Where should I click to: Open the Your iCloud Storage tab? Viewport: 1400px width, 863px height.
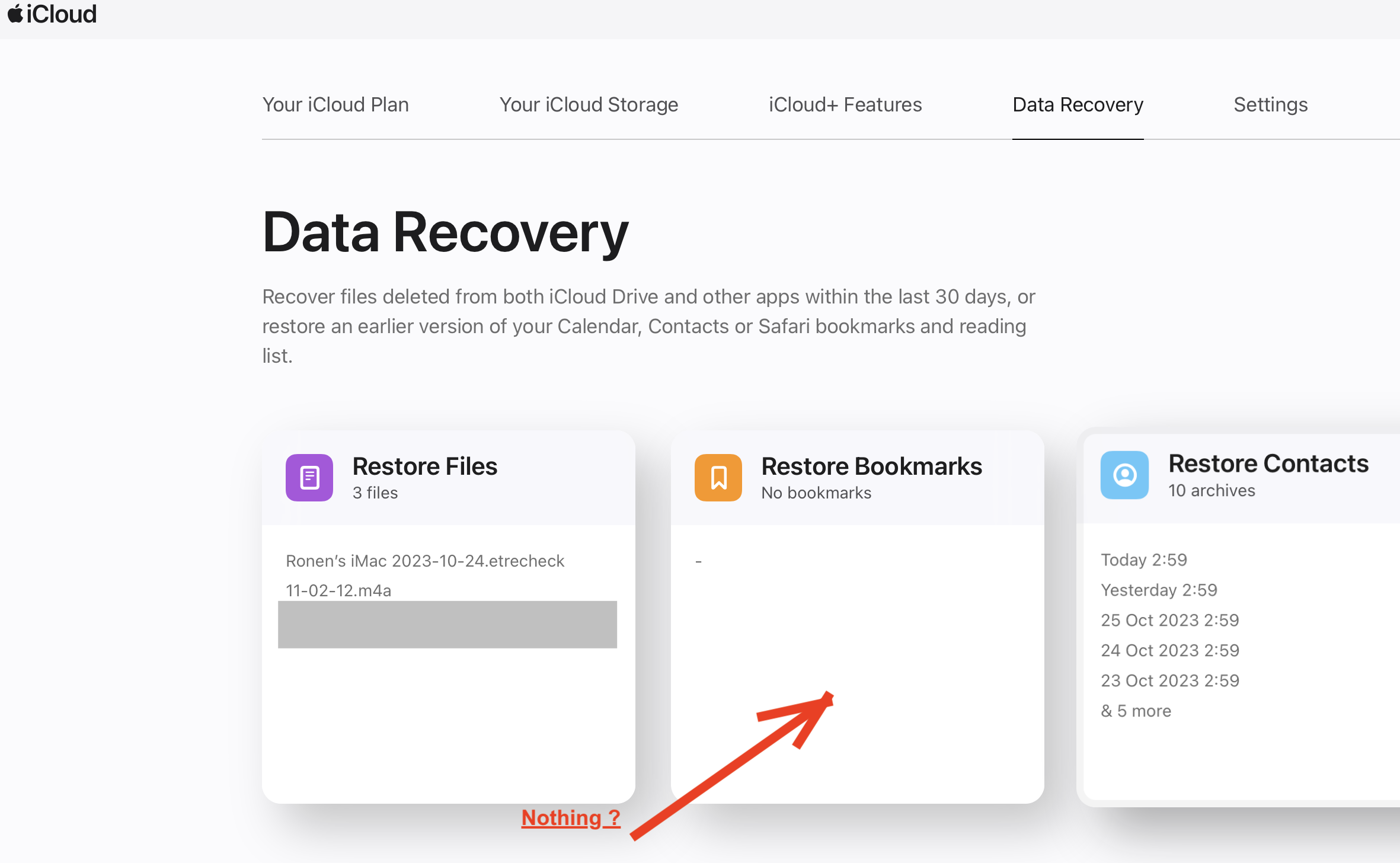589,104
